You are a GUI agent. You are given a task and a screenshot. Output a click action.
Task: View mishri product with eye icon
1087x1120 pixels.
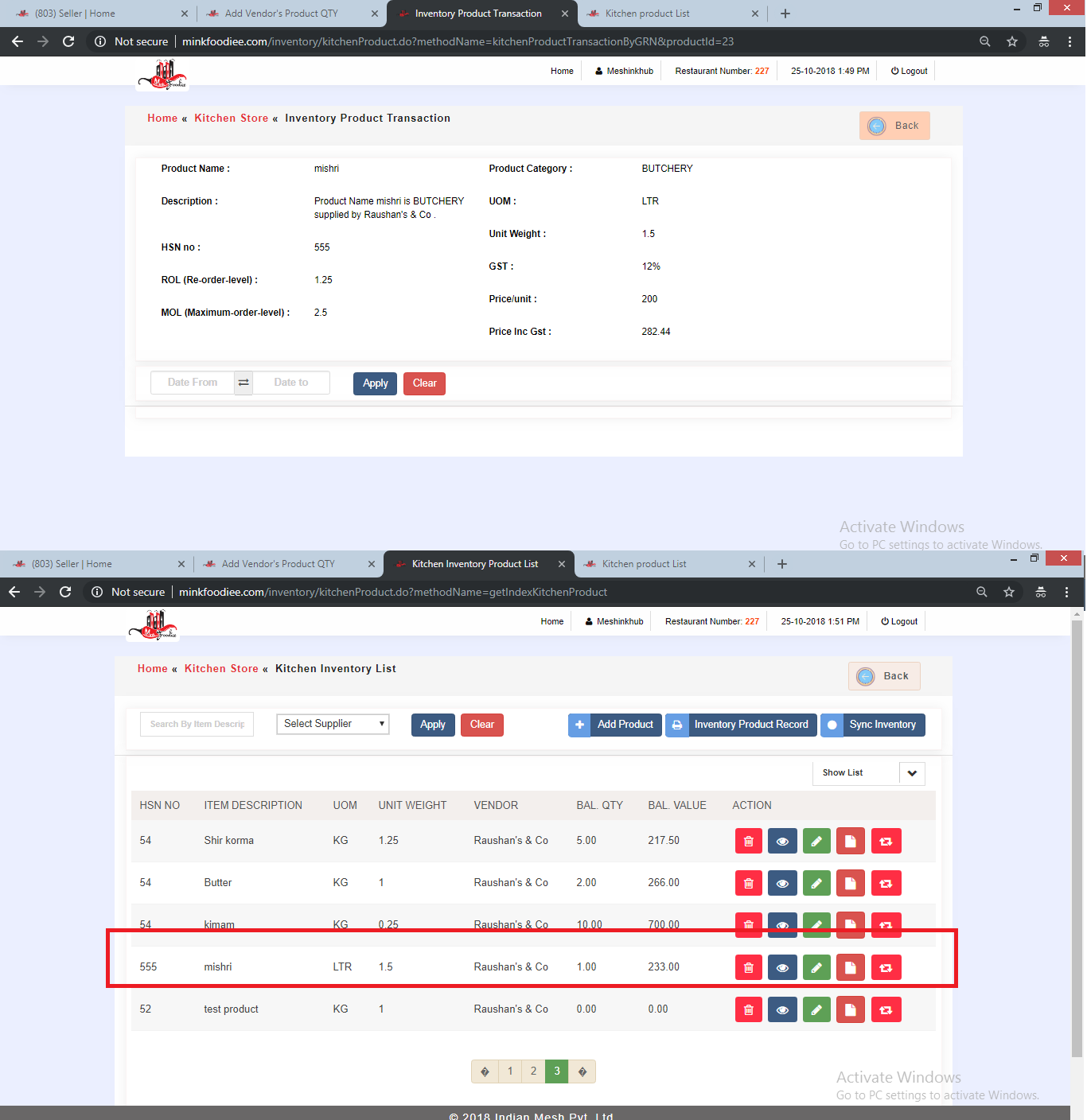click(782, 967)
